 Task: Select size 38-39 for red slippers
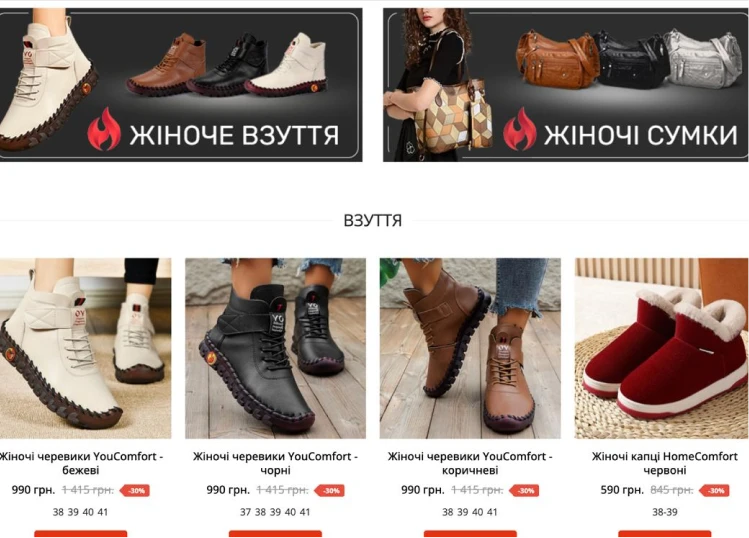point(664,512)
